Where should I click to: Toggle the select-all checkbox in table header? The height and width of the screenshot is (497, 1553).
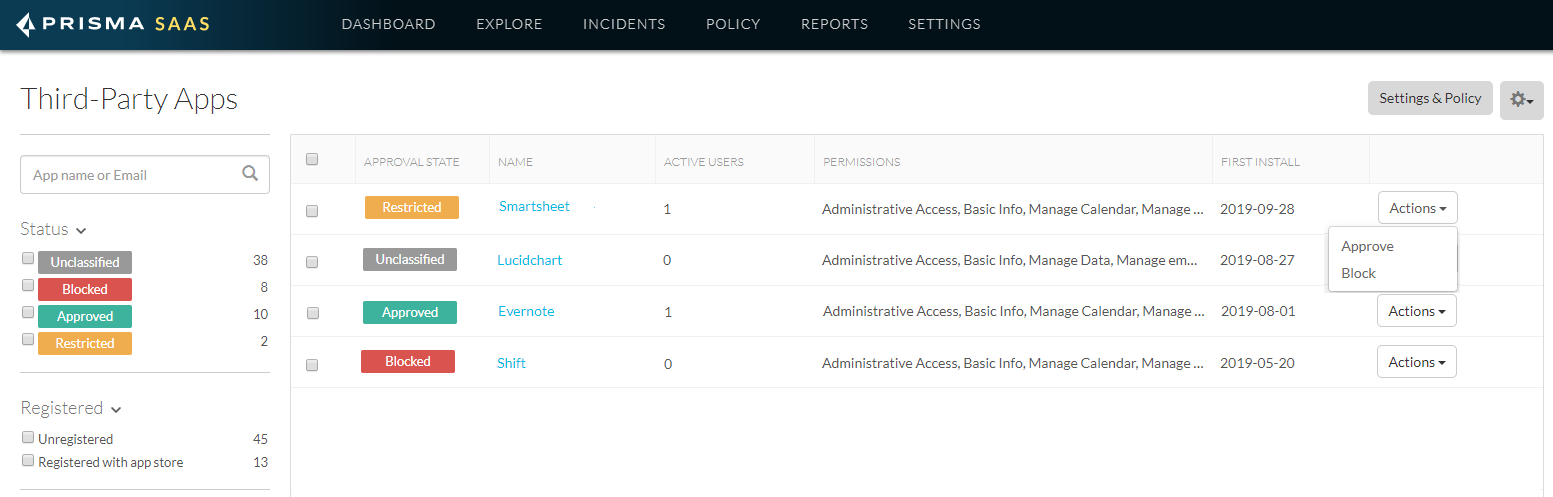[x=312, y=159]
